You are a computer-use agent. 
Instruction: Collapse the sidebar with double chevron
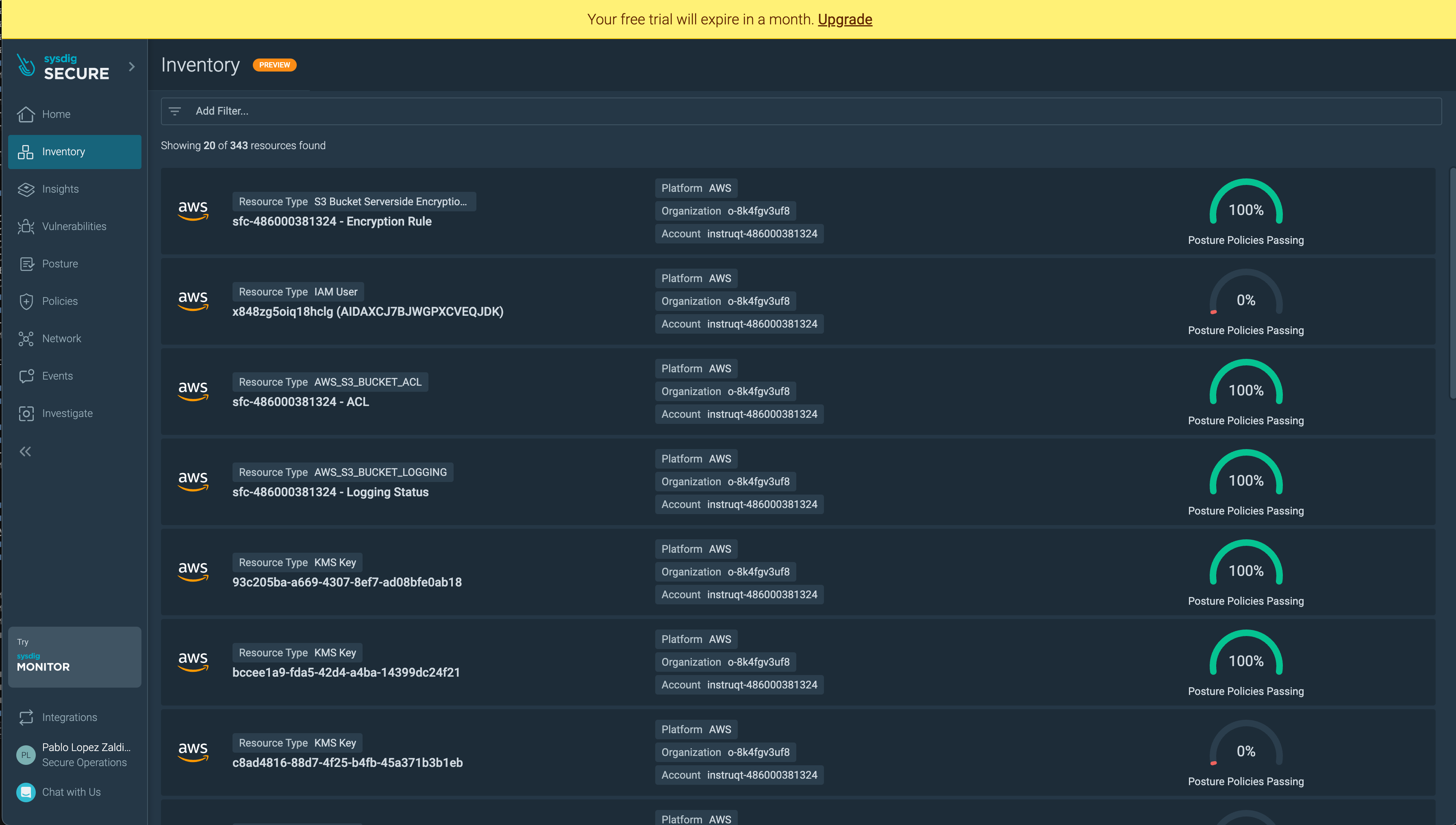(x=26, y=452)
